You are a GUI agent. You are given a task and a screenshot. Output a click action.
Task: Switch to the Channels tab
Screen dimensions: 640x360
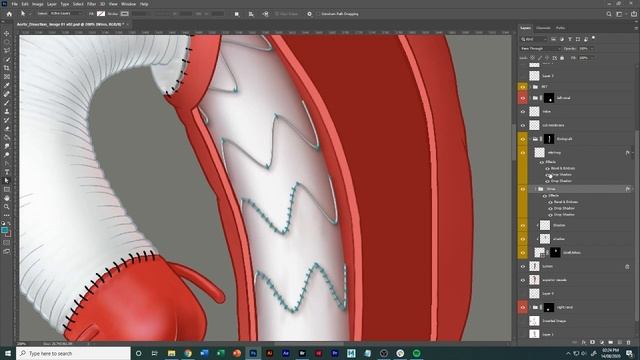click(543, 28)
